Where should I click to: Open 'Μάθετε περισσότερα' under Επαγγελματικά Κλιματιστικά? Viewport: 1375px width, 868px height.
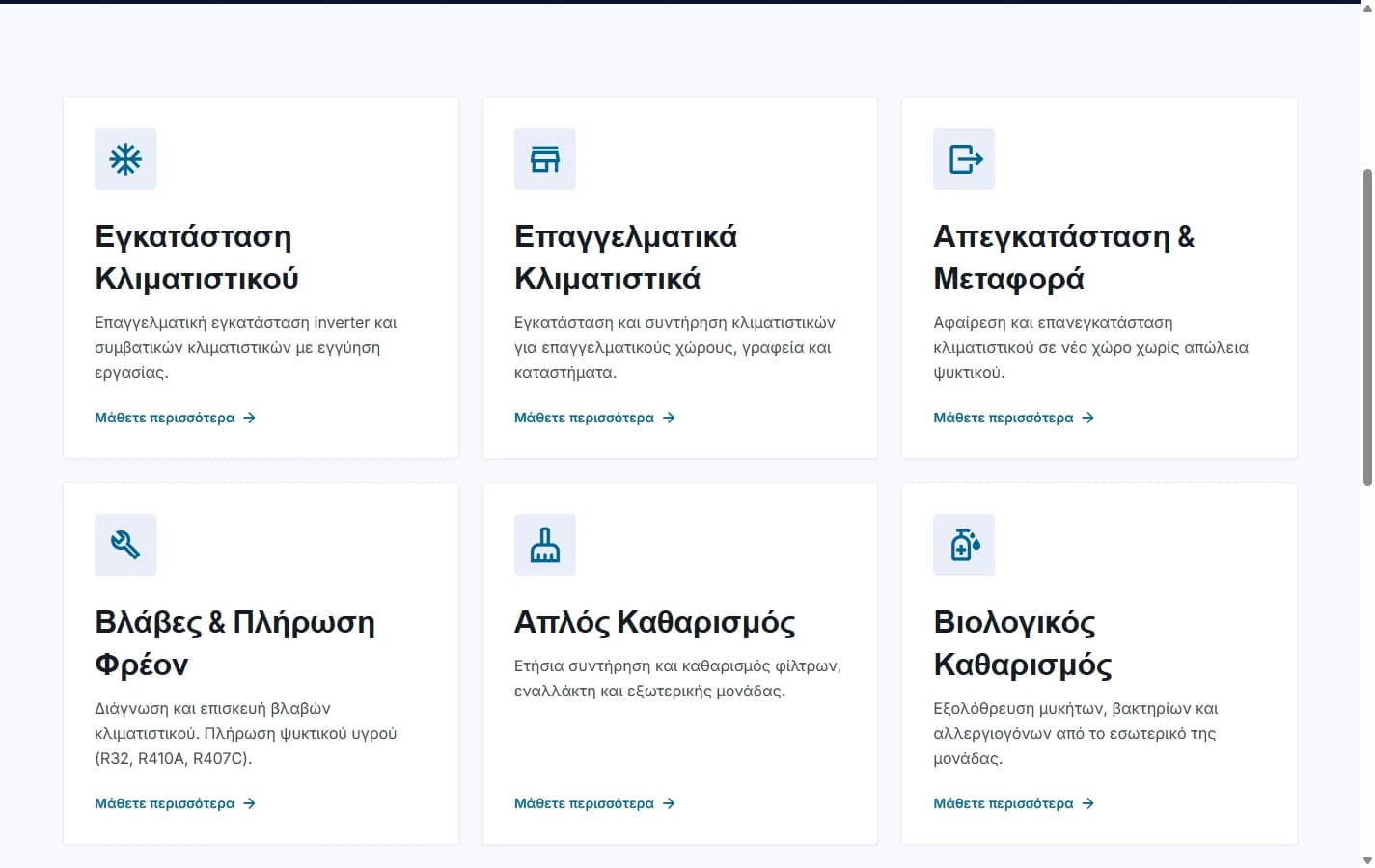click(x=594, y=418)
